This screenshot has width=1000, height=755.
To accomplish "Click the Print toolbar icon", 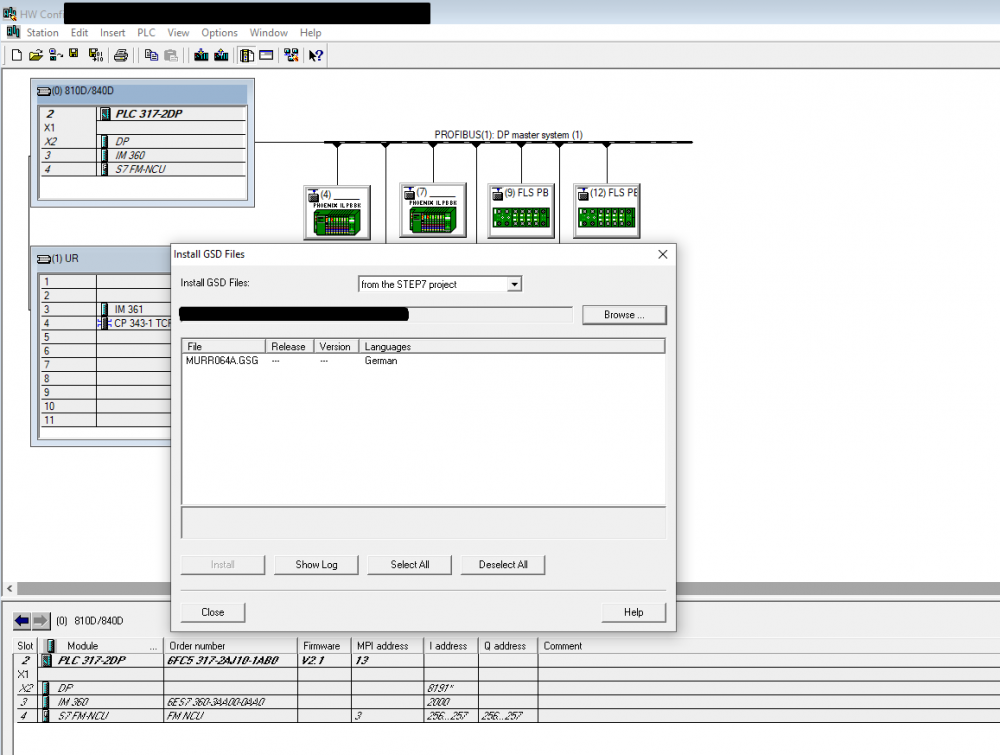I will (x=121, y=55).
